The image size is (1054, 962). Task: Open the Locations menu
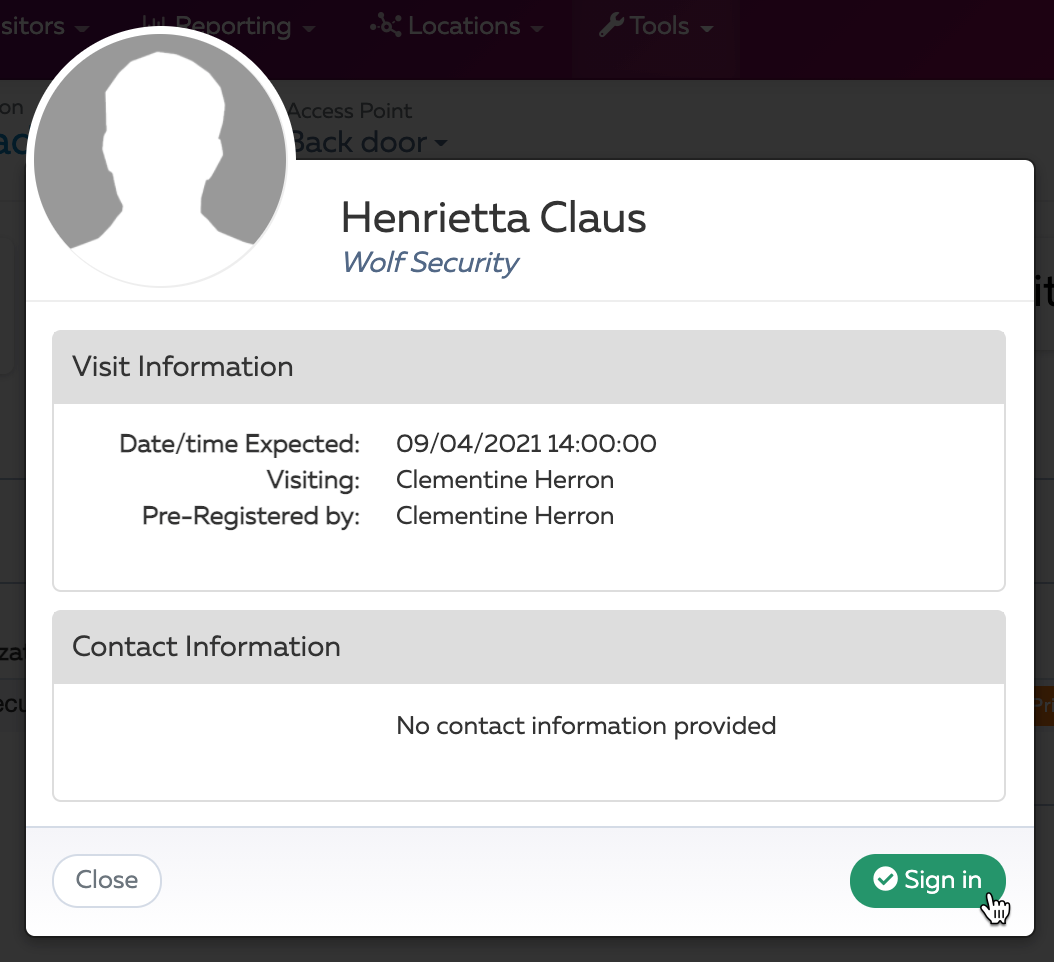click(456, 26)
